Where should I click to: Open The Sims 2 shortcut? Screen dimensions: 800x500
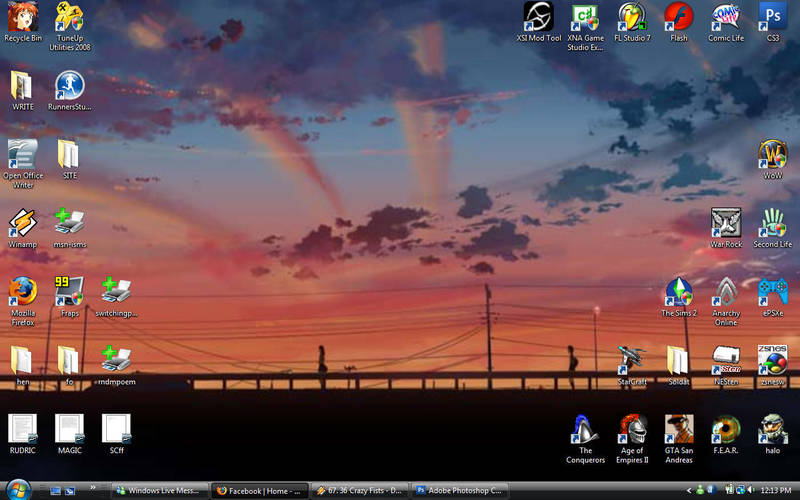[x=679, y=297]
